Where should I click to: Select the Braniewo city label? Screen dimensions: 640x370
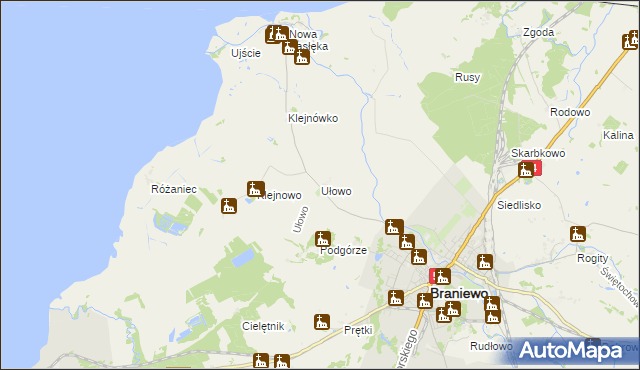click(459, 294)
